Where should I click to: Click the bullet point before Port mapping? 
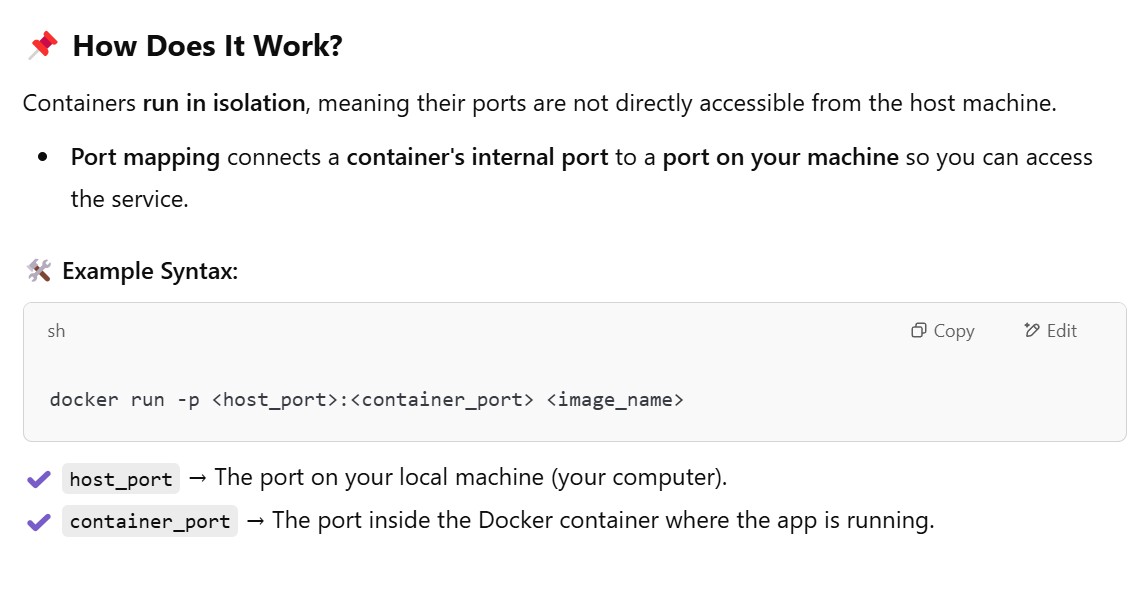coord(43,158)
